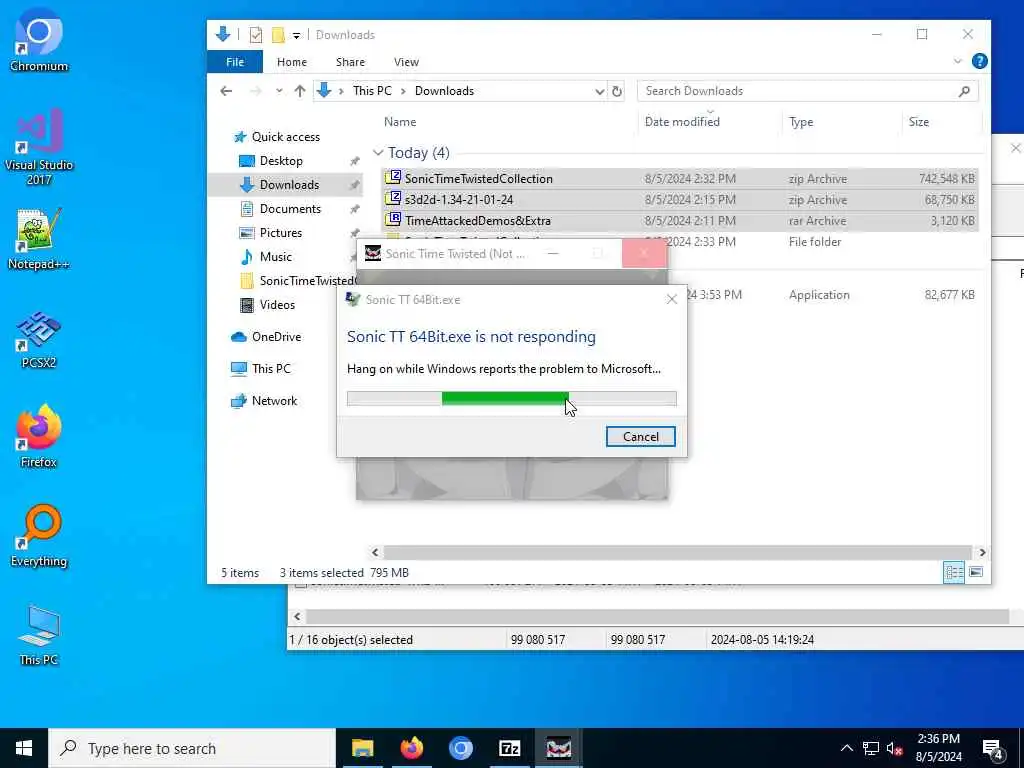Click the muted volume tray icon

894,748
